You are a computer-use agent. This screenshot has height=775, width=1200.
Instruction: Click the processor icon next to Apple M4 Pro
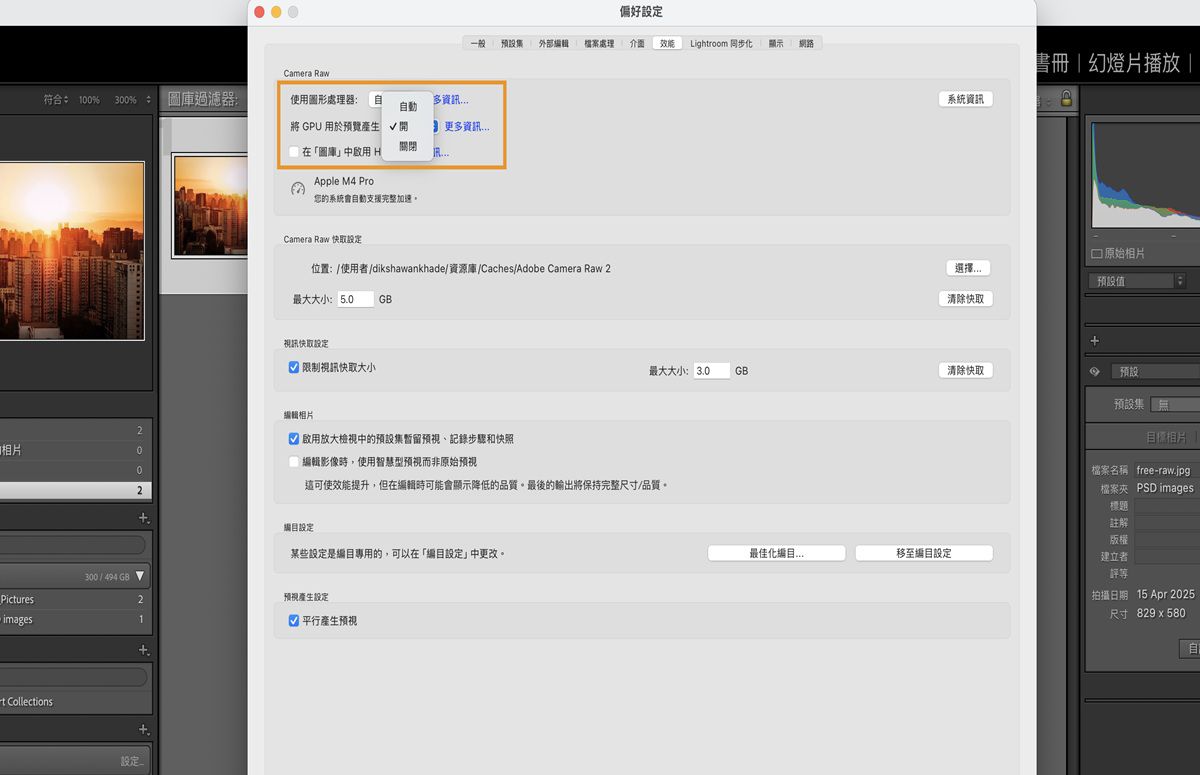[298, 188]
